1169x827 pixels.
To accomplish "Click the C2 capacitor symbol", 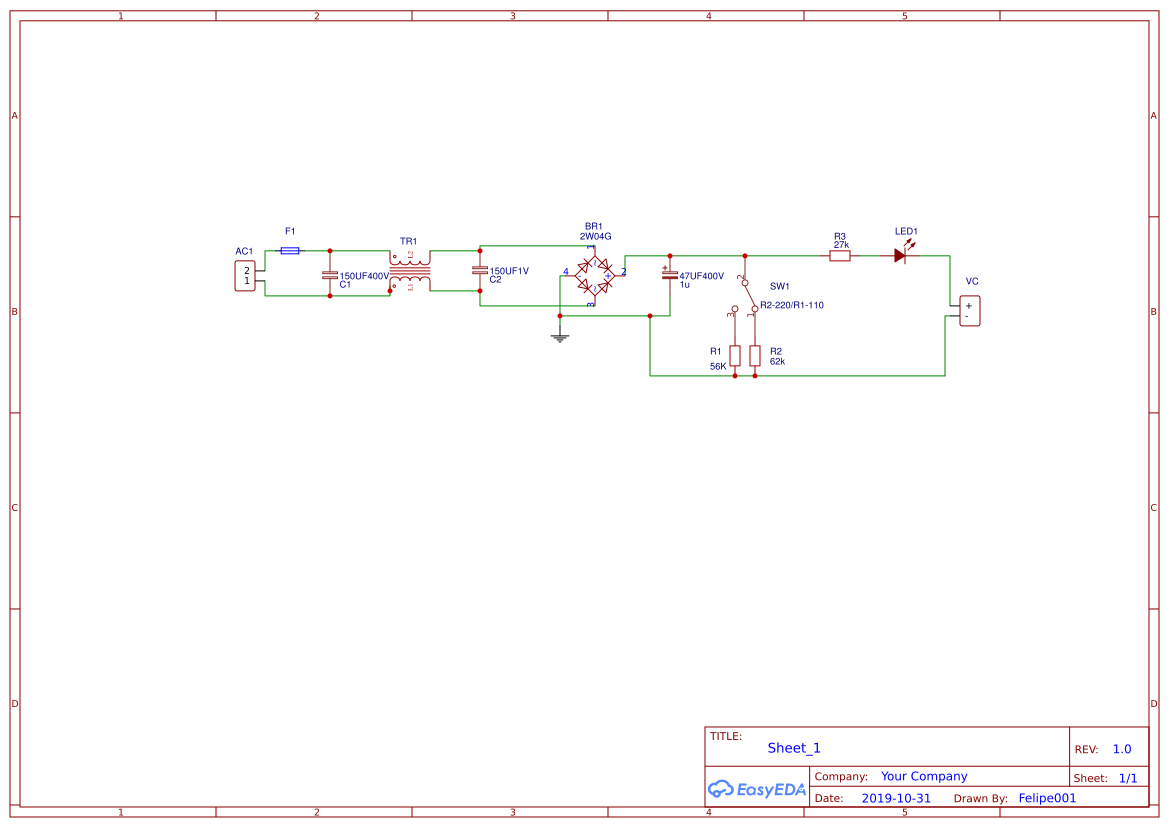I will point(480,271).
